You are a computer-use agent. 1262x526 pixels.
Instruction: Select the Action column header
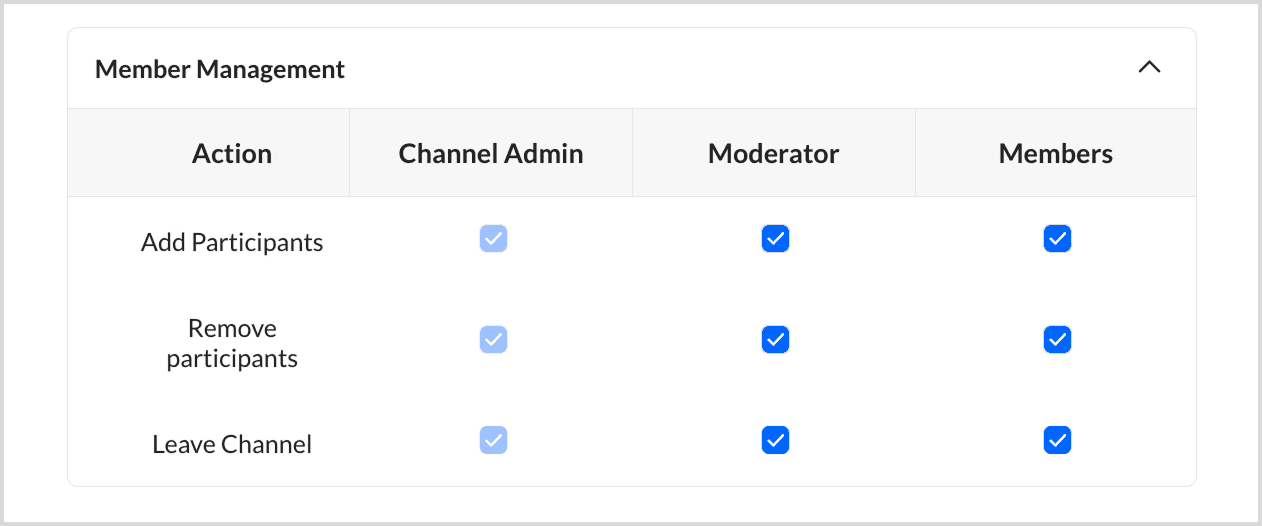pos(232,154)
